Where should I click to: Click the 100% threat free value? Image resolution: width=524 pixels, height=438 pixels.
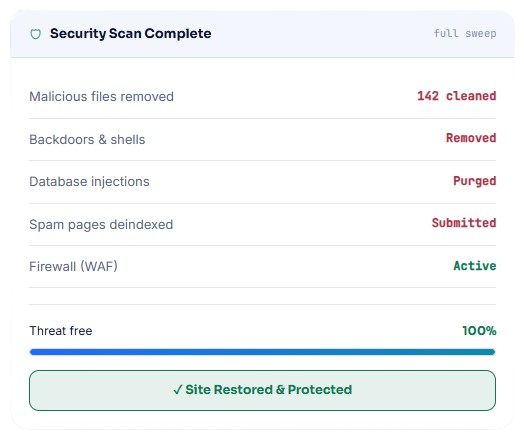pyautogui.click(x=479, y=331)
